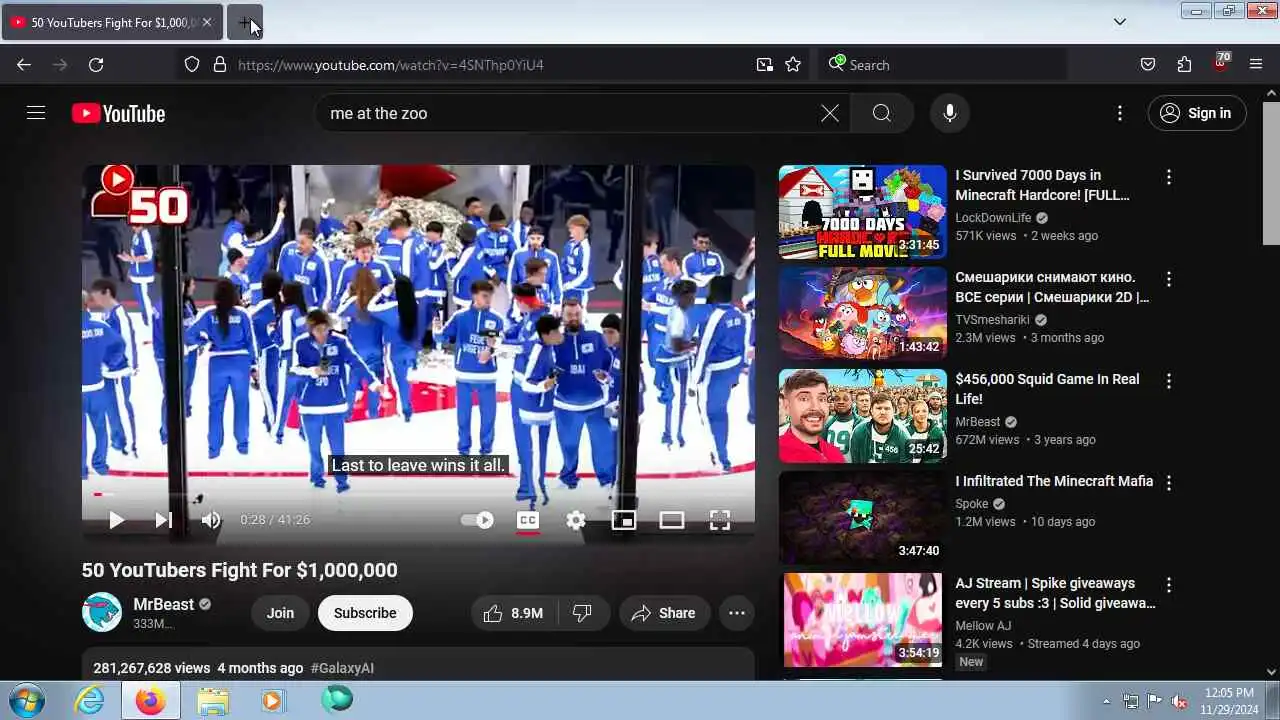Go to the YouTube home logo
Screen dimensions: 1280x720
click(118, 114)
